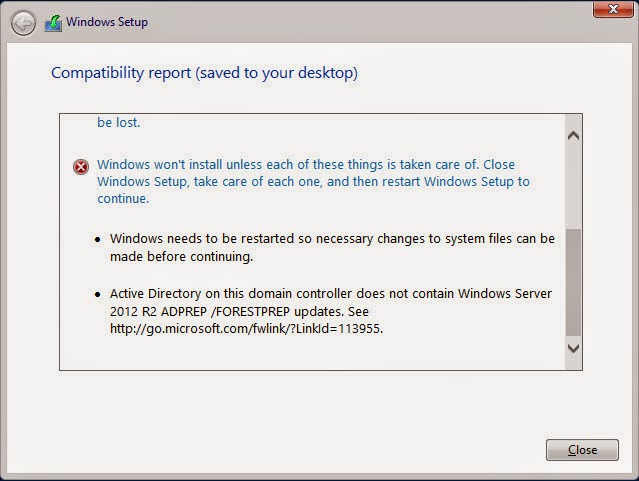Screen dimensions: 639x481
Task: Click the Windows Setup installer icon
Action: [x=53, y=23]
